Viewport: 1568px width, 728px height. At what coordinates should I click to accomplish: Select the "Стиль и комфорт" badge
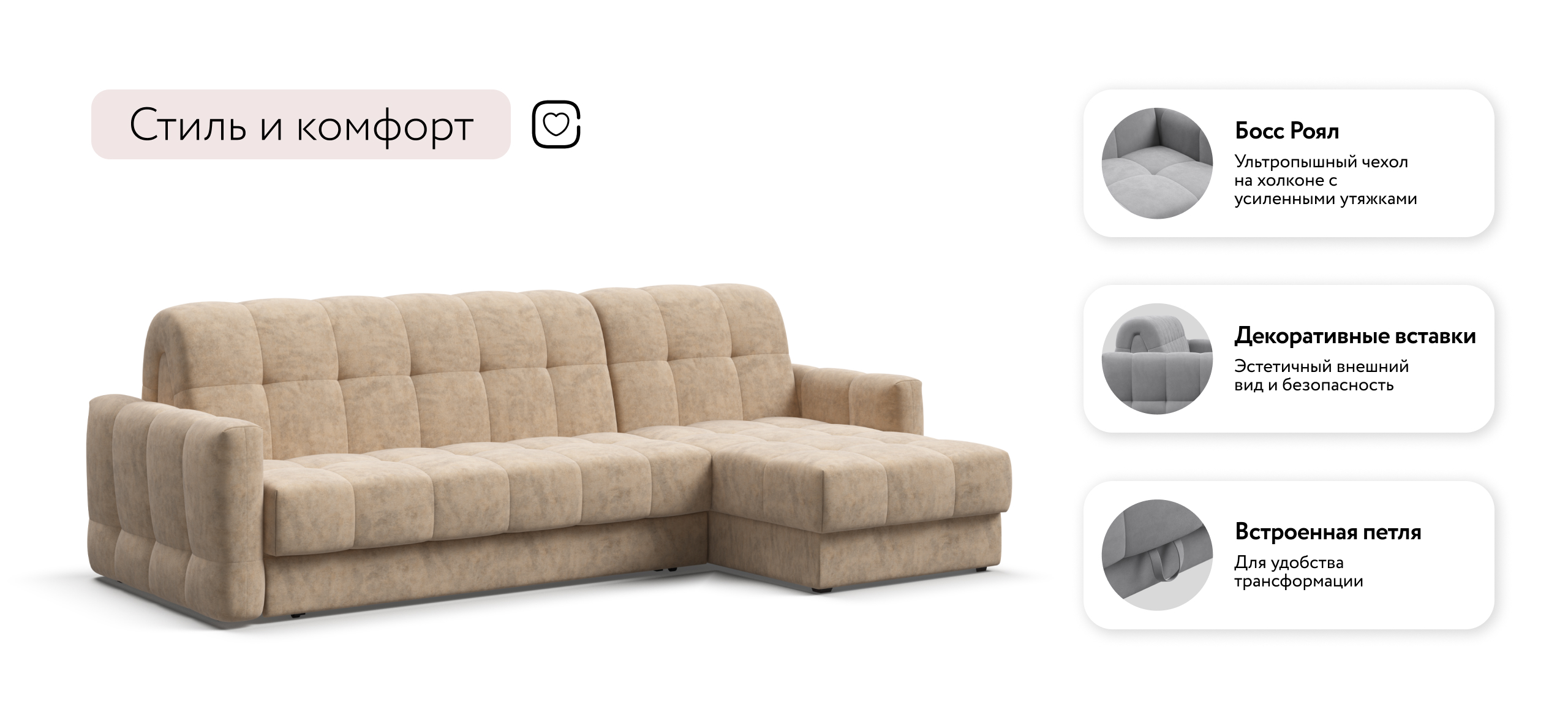301,124
